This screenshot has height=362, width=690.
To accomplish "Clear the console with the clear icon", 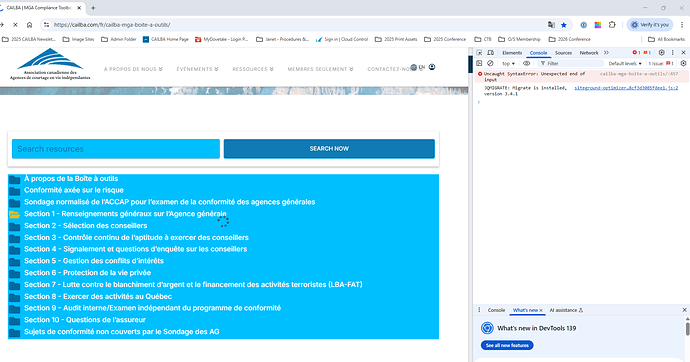I will [x=490, y=63].
